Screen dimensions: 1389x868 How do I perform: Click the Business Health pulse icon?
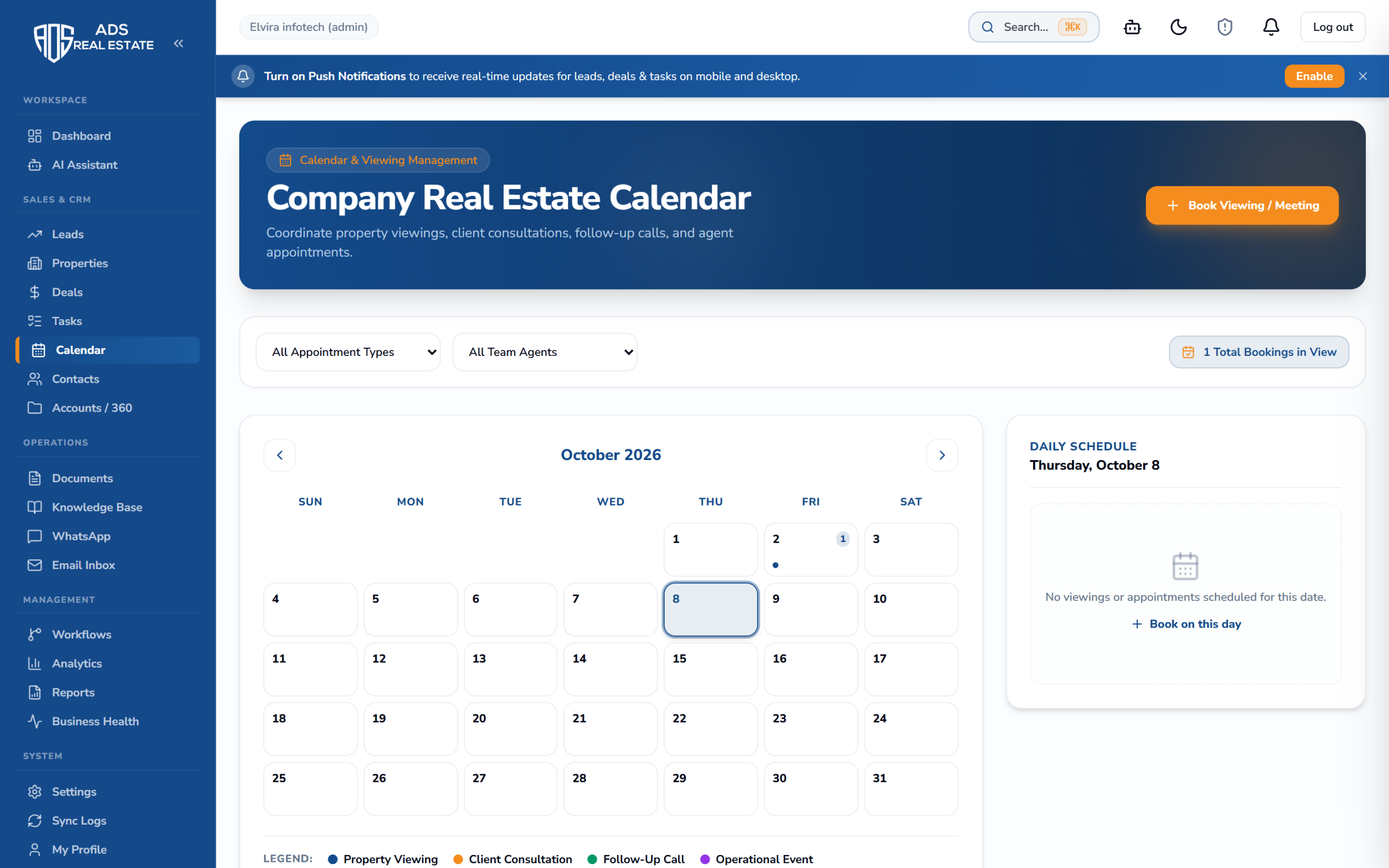[34, 721]
